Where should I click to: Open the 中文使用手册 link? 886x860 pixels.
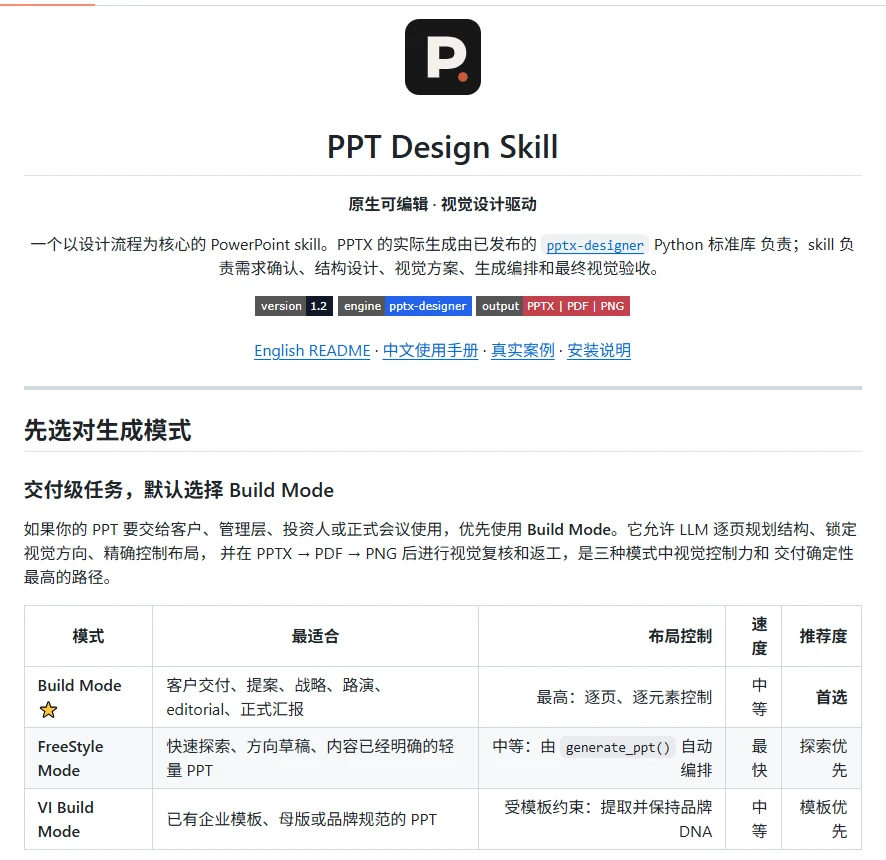431,350
